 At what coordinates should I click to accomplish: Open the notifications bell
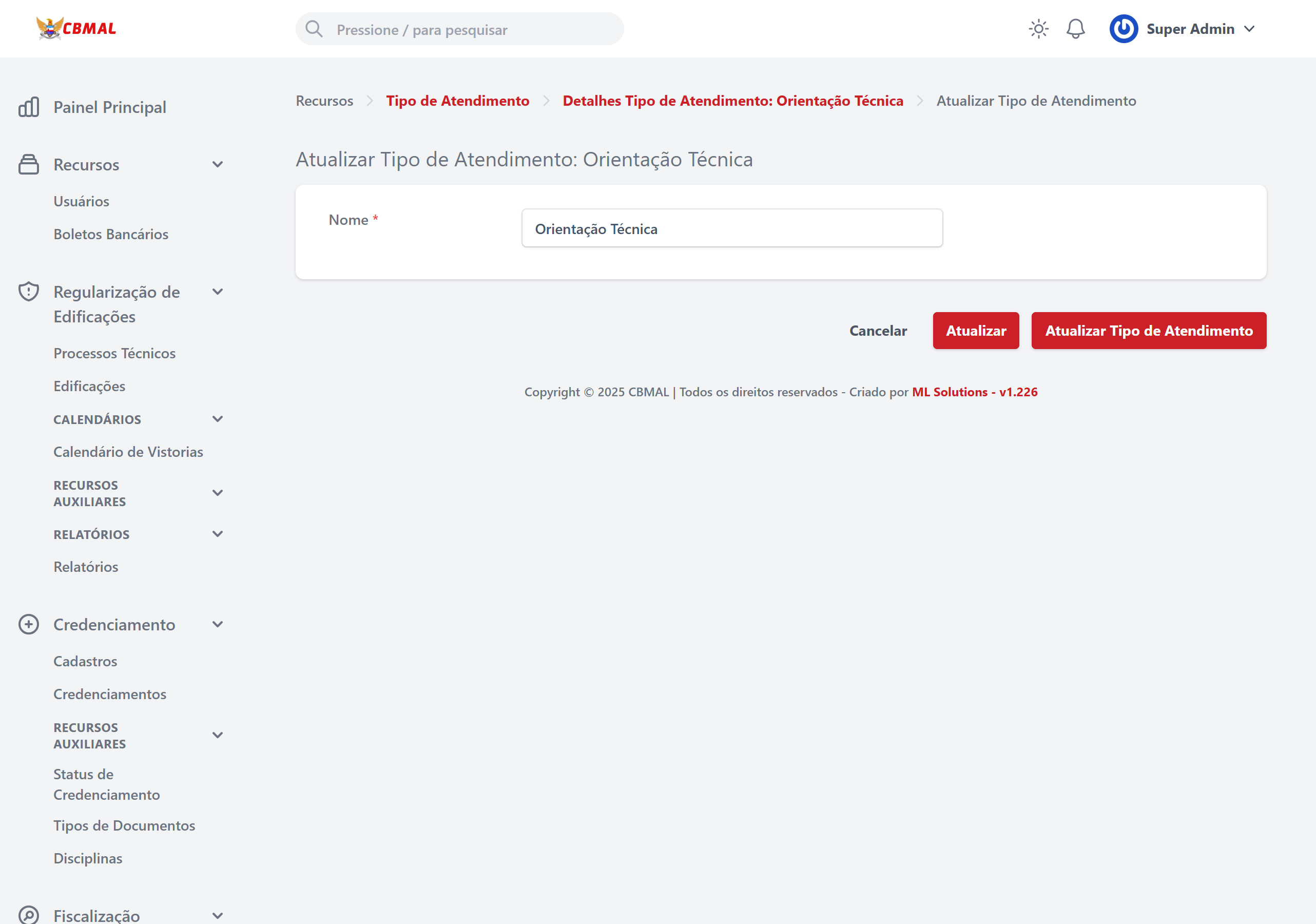click(x=1075, y=29)
